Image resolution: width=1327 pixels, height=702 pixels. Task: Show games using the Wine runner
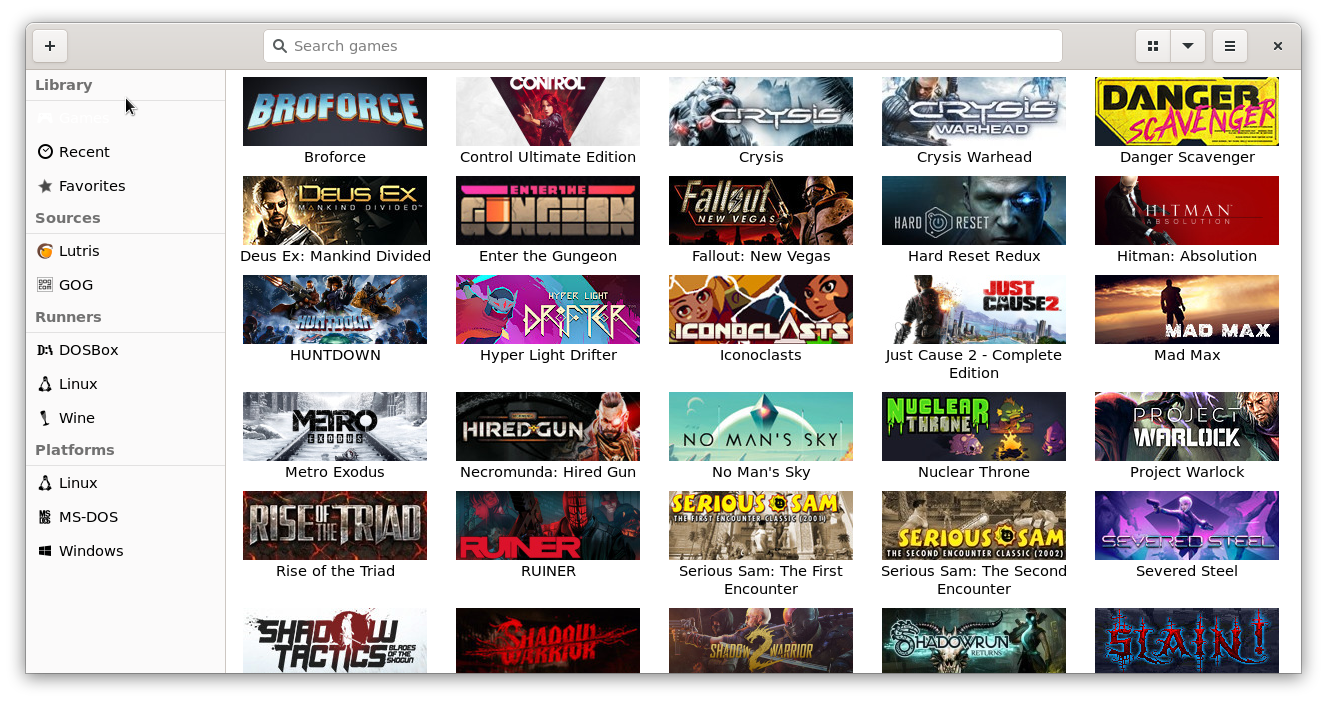74,417
